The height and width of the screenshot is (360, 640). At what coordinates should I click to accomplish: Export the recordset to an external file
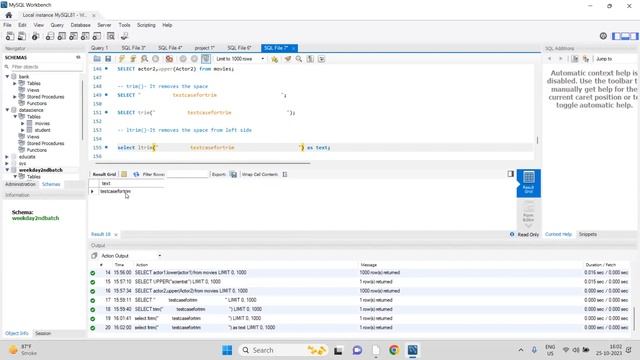point(233,174)
